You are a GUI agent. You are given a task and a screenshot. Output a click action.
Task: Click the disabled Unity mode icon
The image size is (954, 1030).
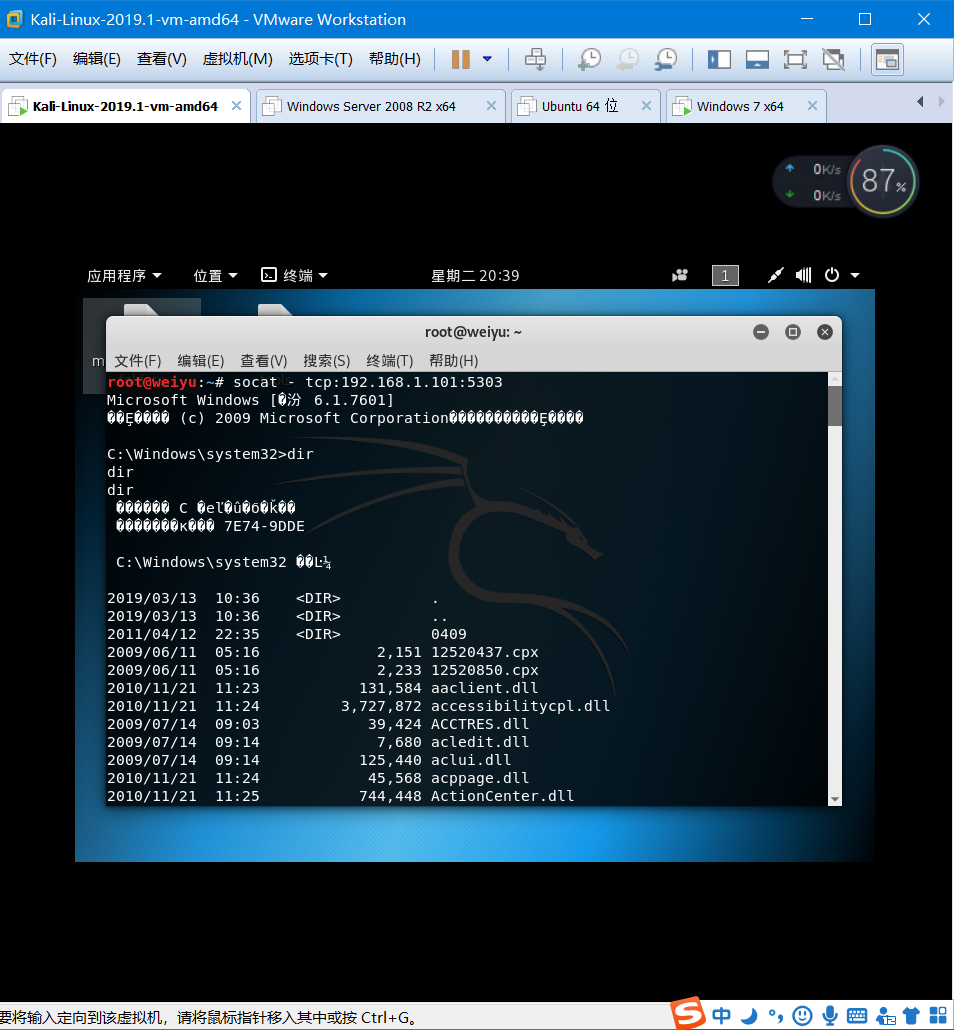[x=834, y=60]
